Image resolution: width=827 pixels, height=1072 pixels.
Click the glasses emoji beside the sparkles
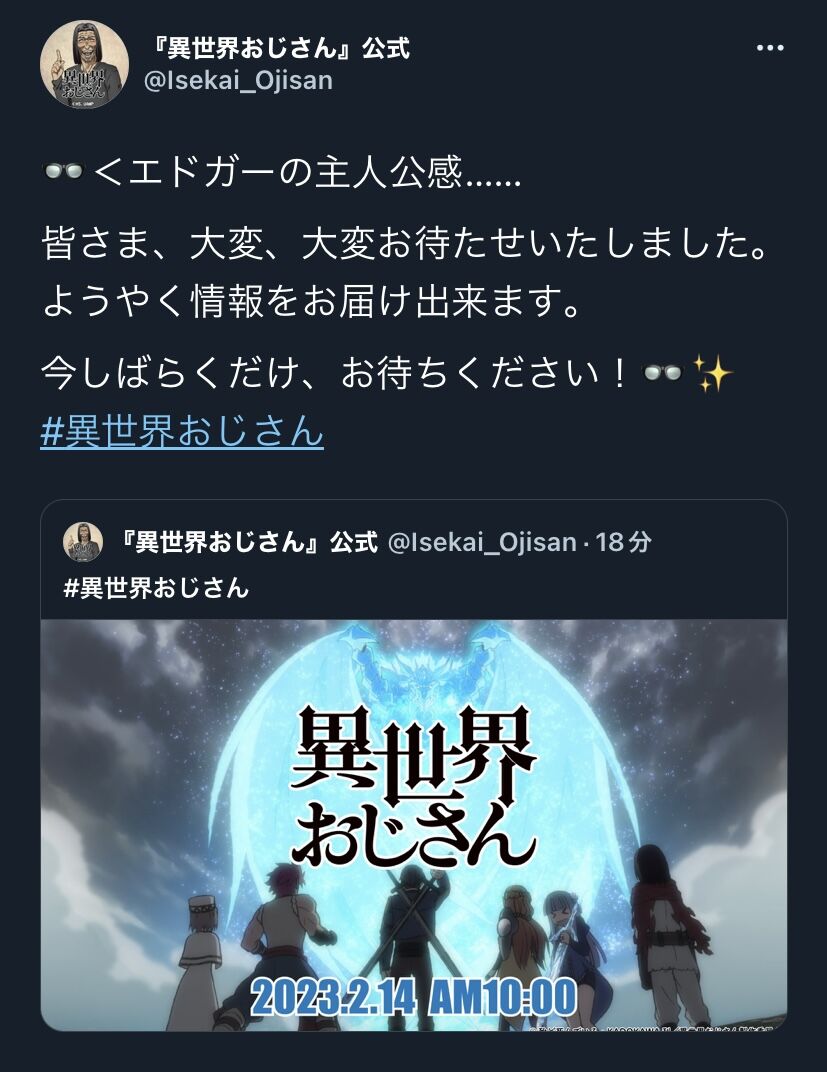(663, 373)
